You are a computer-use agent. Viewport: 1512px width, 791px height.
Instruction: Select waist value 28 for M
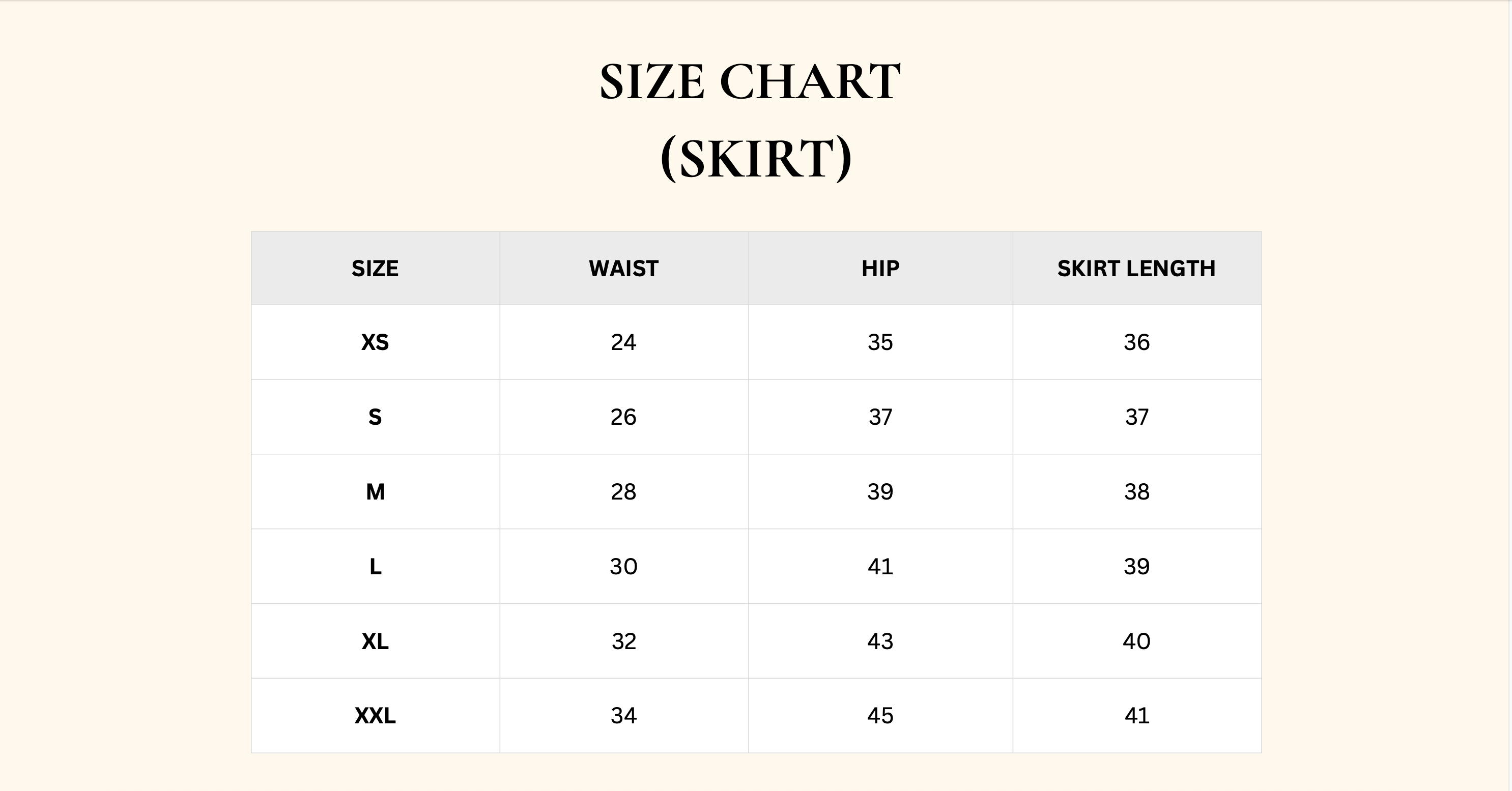(x=623, y=492)
